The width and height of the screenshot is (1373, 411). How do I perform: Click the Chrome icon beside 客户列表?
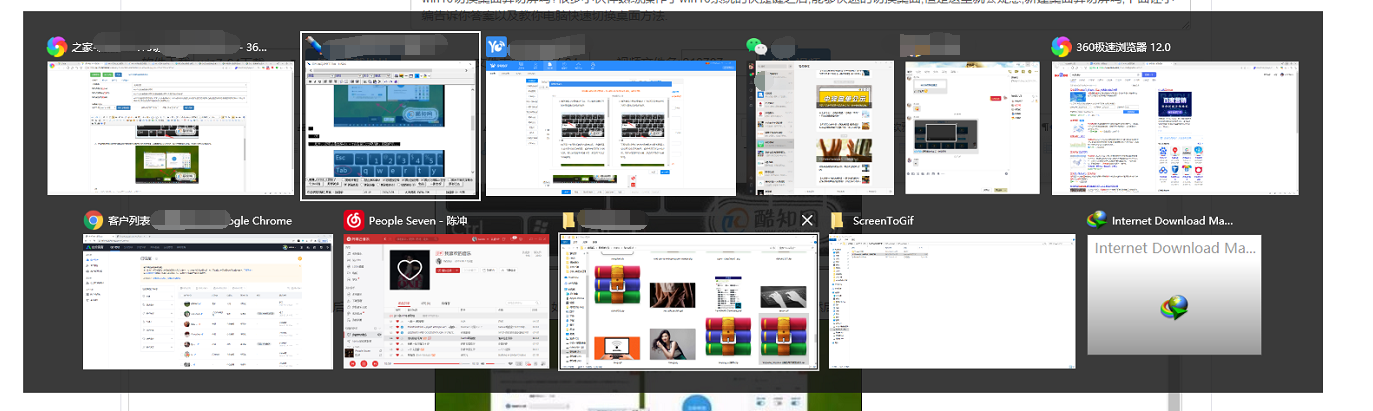tap(93, 220)
